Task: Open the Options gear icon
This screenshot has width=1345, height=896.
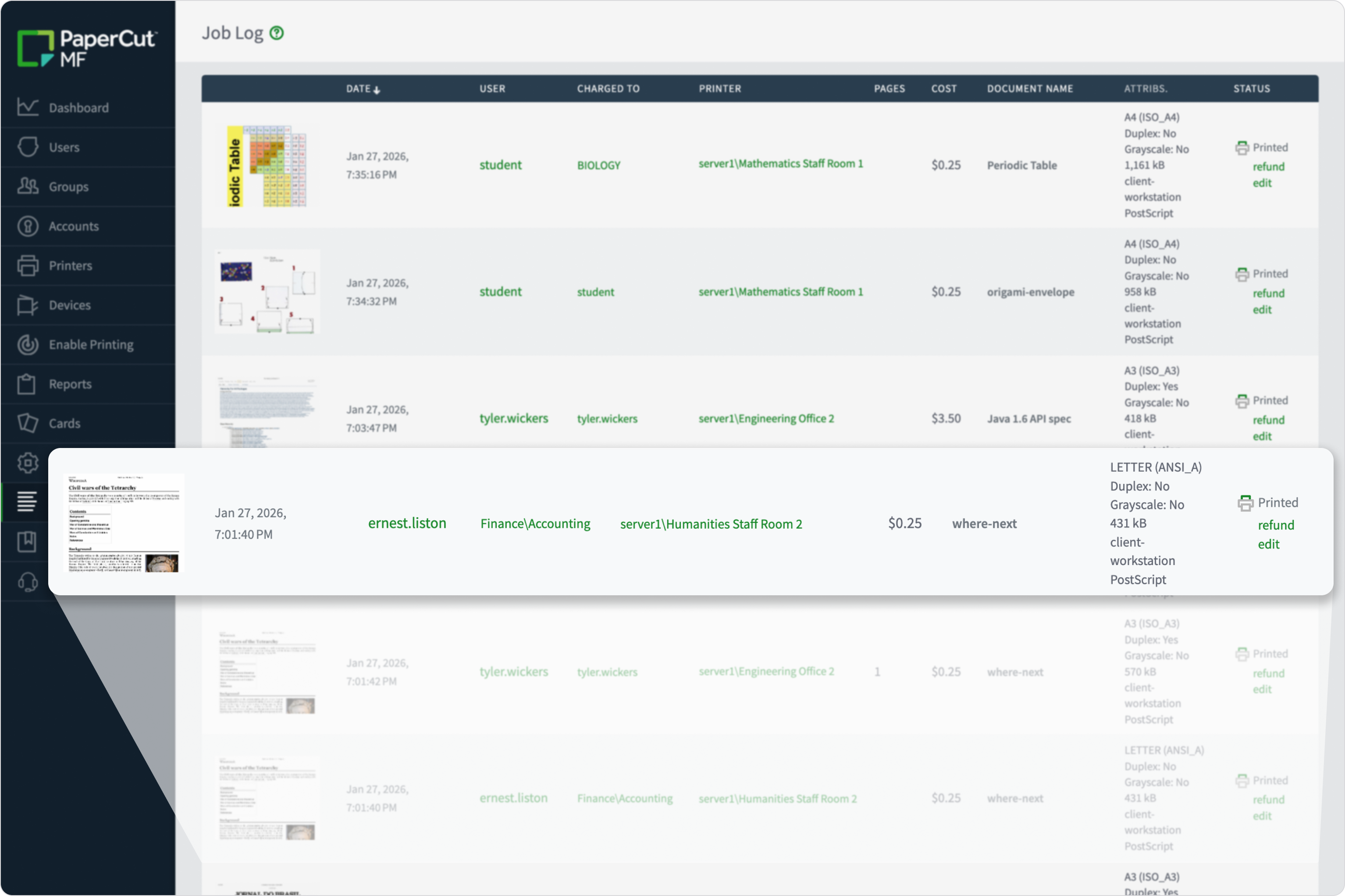Action: (27, 463)
